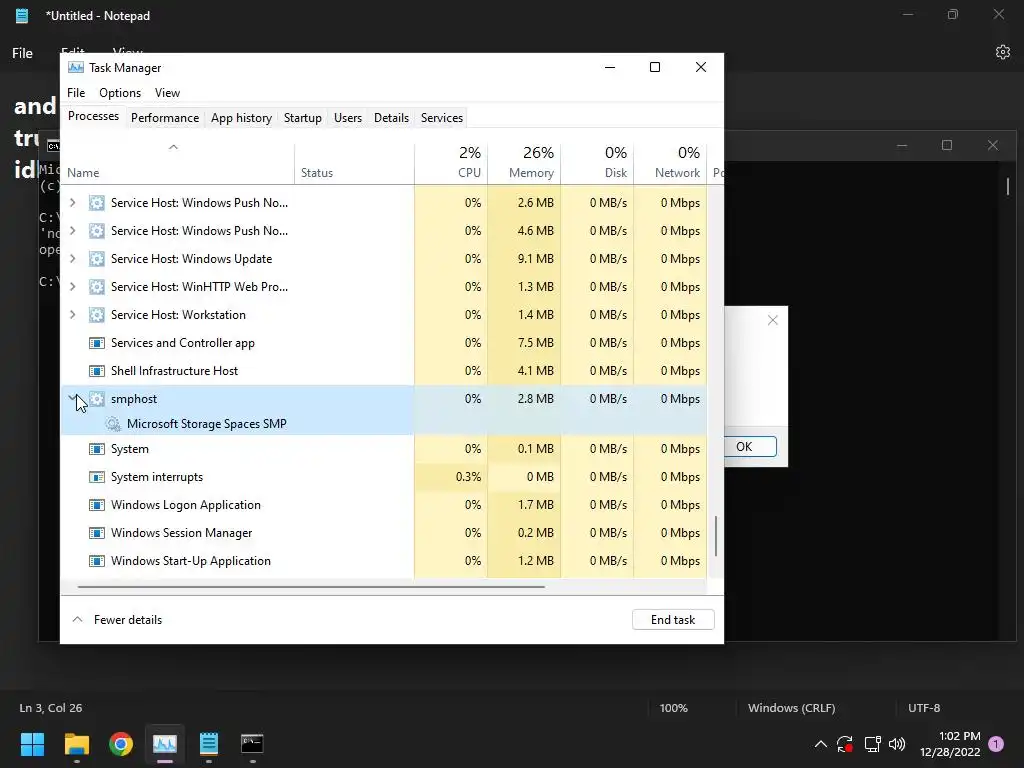
Task: Collapse view with Fewer details chevron
Action: coord(77,619)
